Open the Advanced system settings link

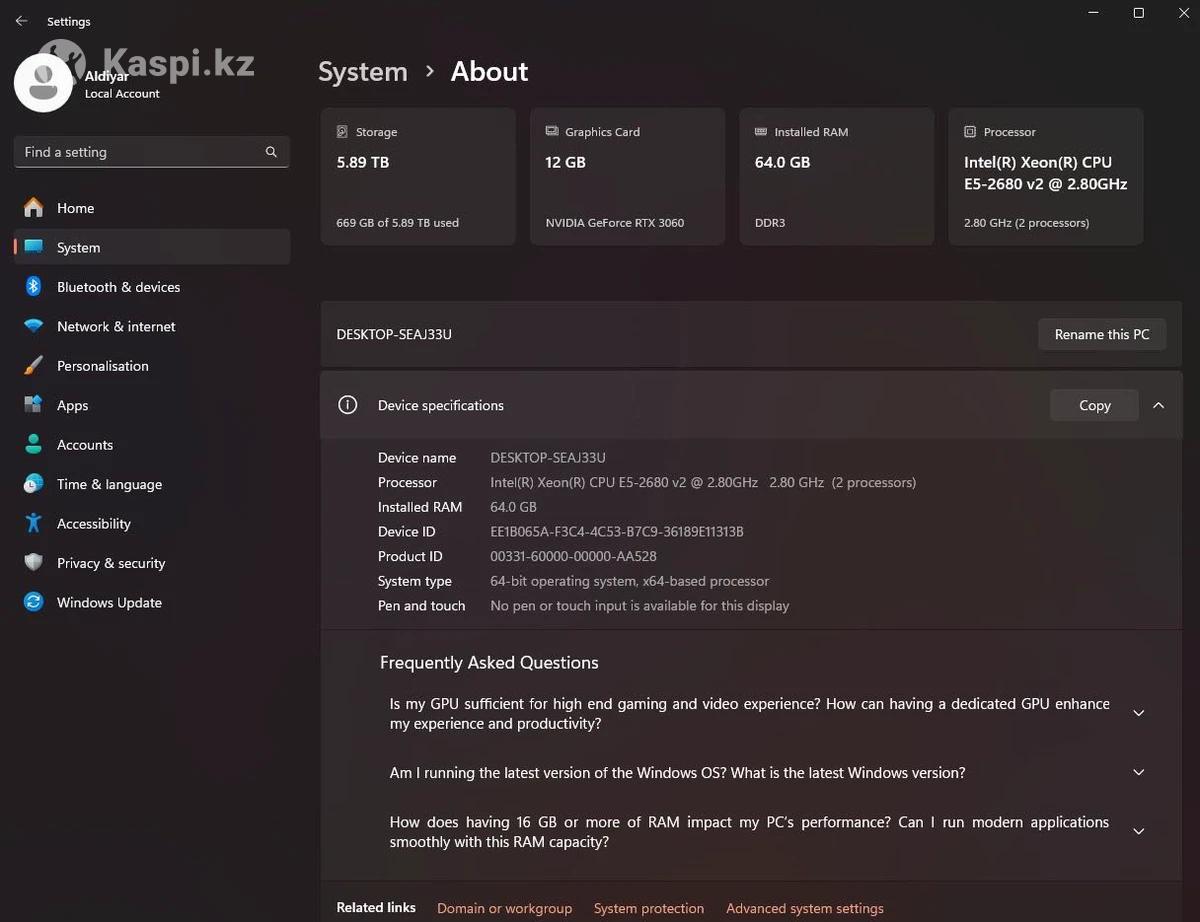pyautogui.click(x=804, y=908)
